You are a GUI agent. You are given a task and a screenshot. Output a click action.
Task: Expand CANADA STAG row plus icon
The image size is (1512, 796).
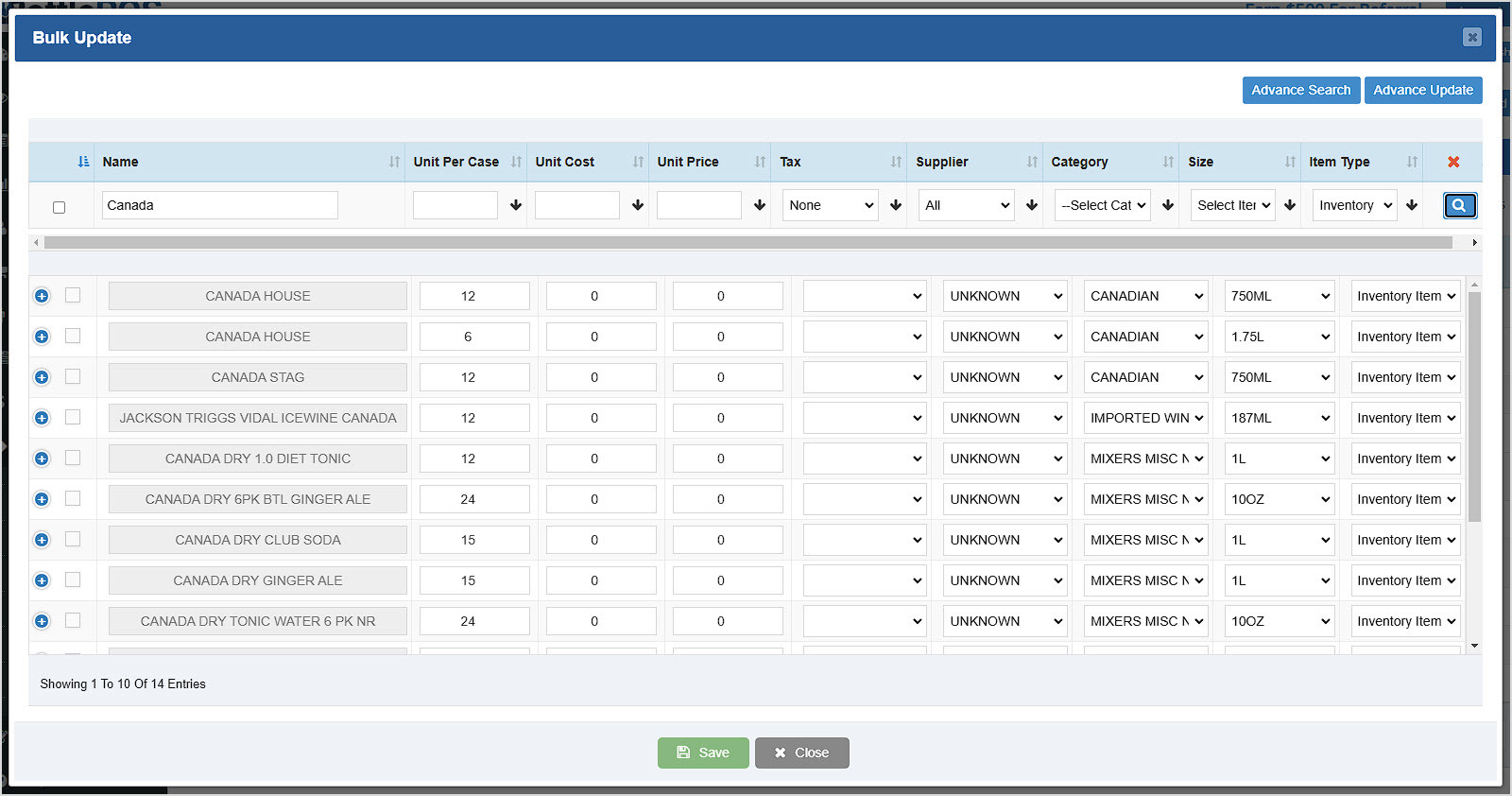pyautogui.click(x=42, y=377)
